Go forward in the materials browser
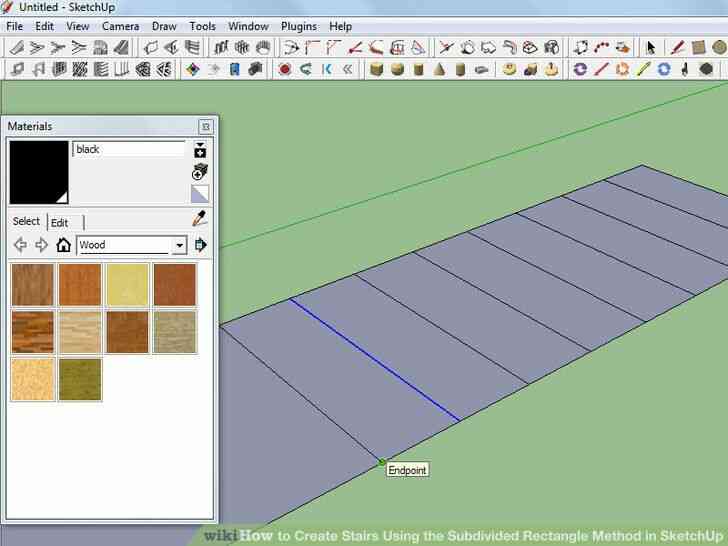728x546 pixels. (42, 245)
